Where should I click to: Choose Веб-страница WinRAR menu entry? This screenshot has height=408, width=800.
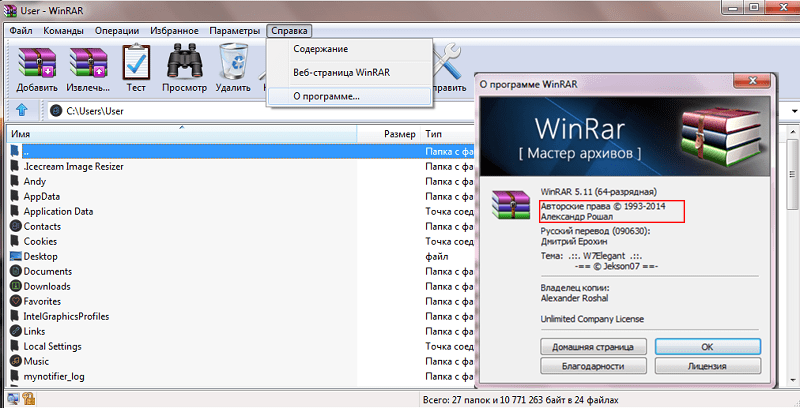tap(349, 72)
